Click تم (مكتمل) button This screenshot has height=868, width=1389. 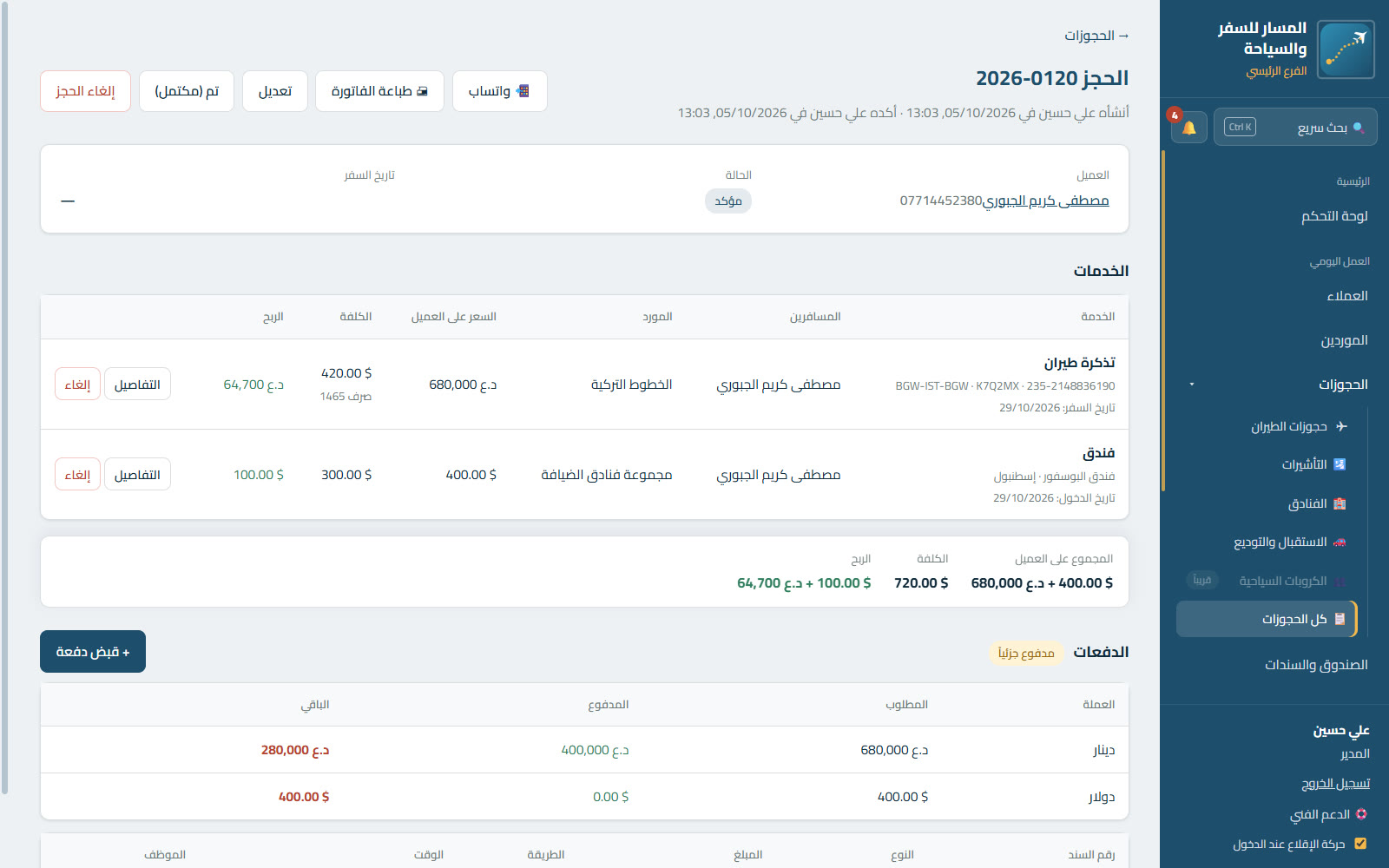coord(187,91)
